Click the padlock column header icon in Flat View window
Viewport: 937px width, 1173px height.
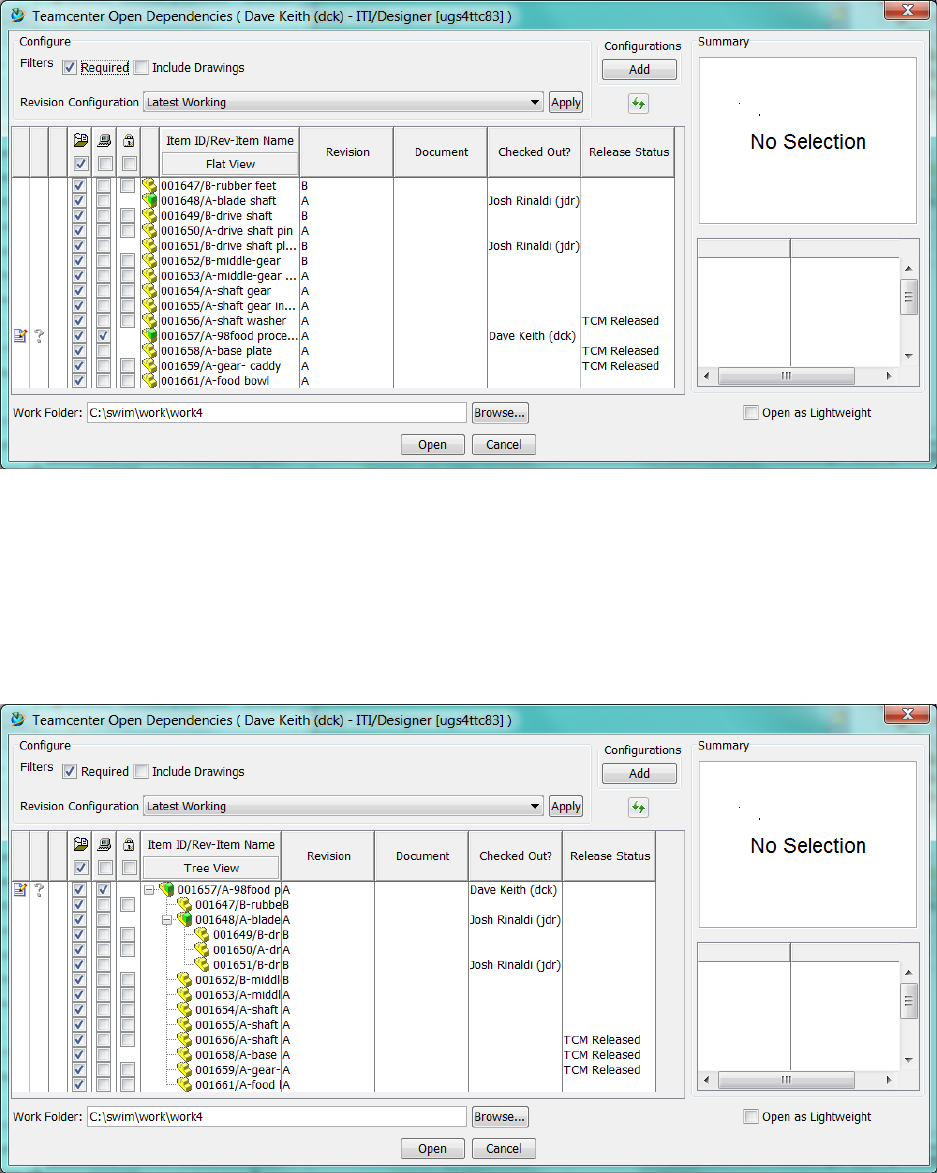[x=129, y=140]
